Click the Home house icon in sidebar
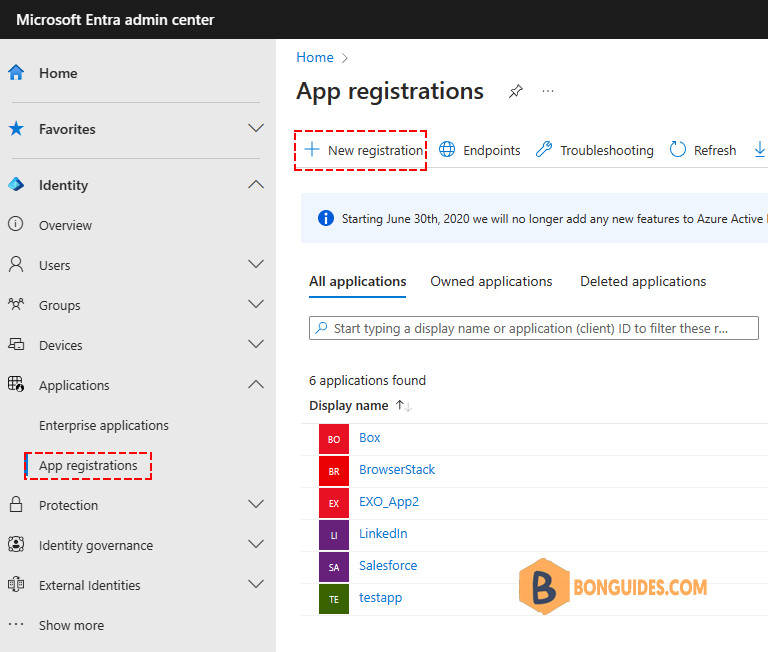 (x=16, y=72)
